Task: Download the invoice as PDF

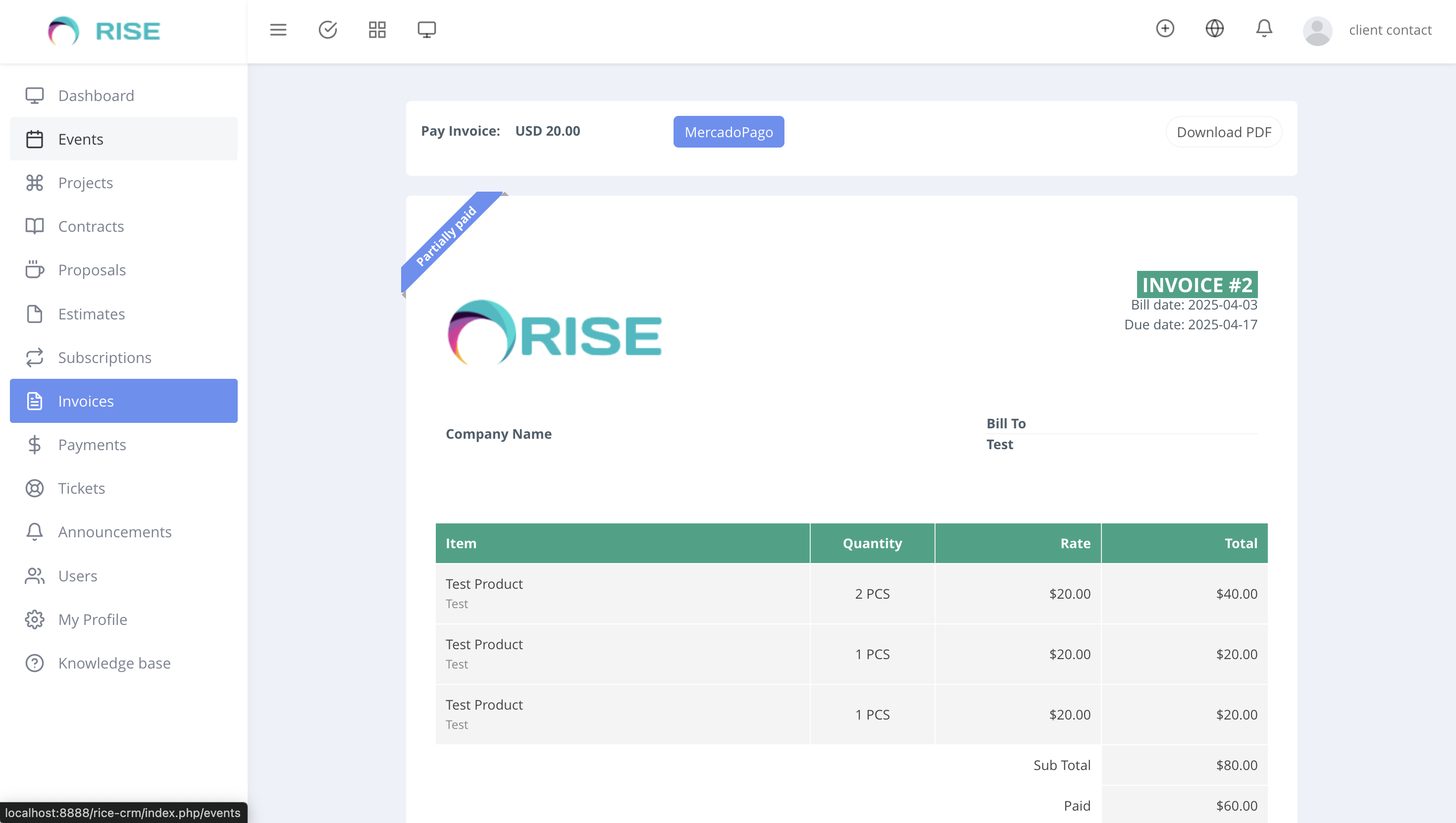Action: click(x=1224, y=131)
